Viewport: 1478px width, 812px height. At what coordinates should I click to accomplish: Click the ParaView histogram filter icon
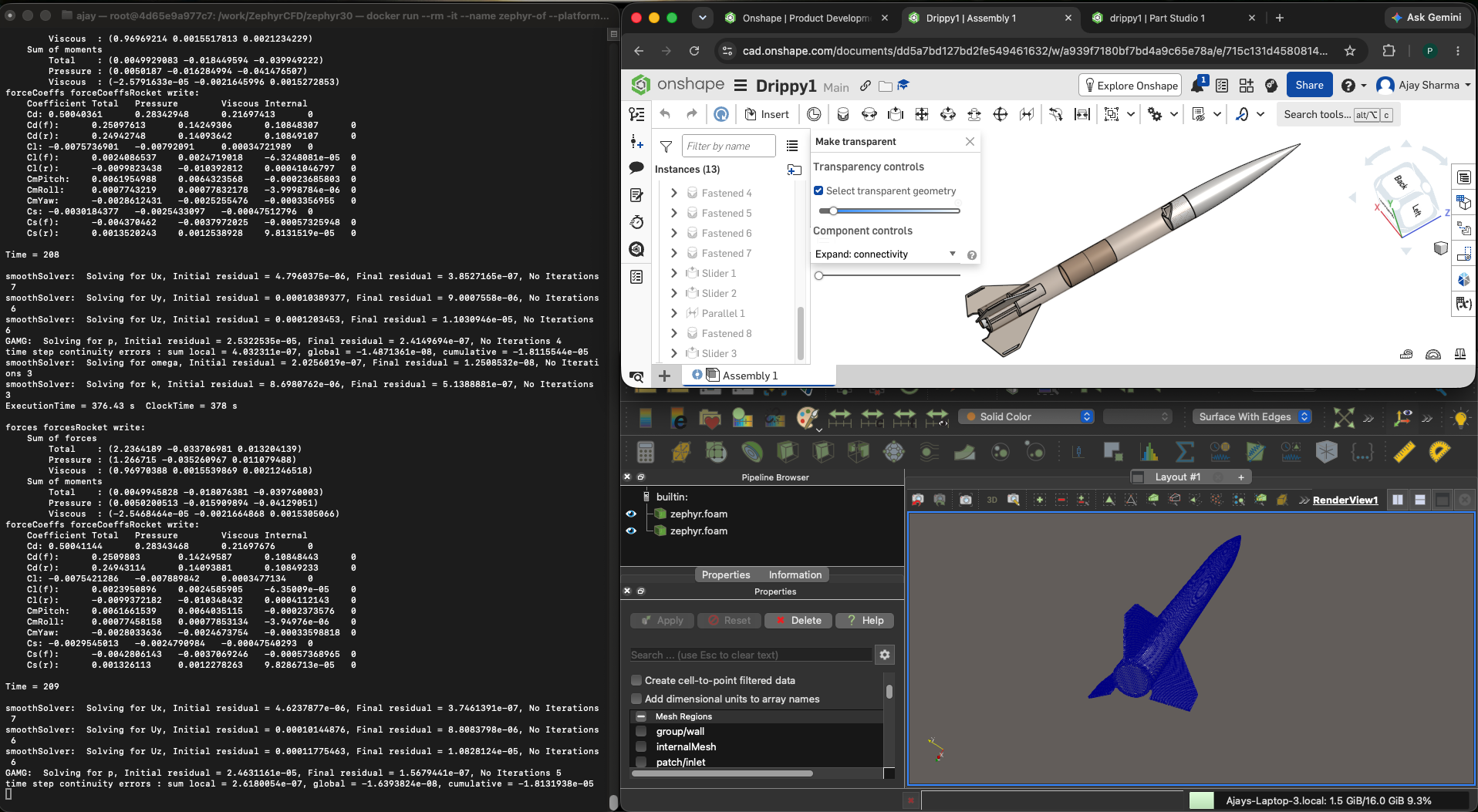pyautogui.click(x=1149, y=452)
